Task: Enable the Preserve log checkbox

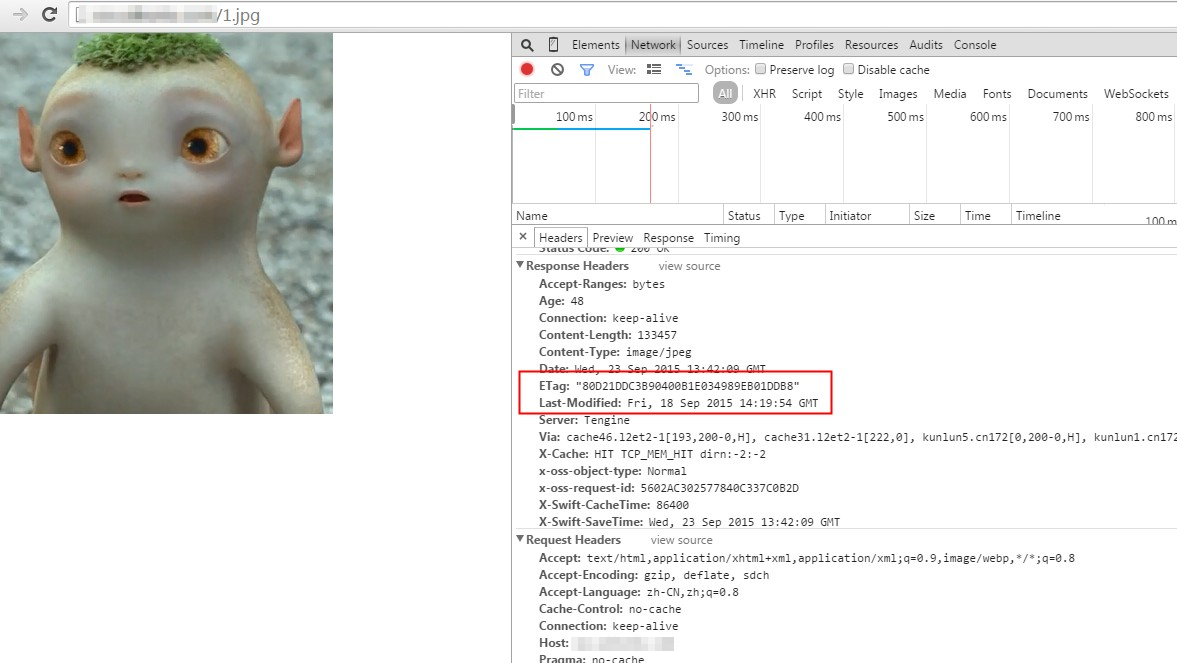Action: pyautogui.click(x=760, y=69)
